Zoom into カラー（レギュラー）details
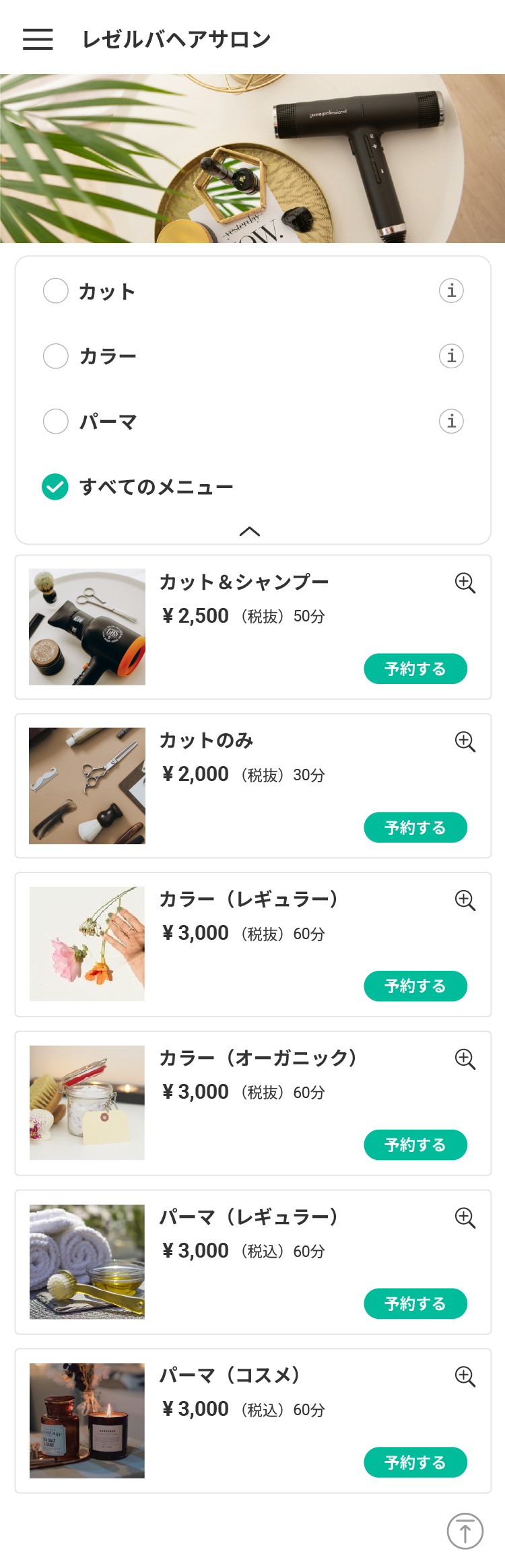Screen dimensions: 505x1568 (x=465, y=901)
